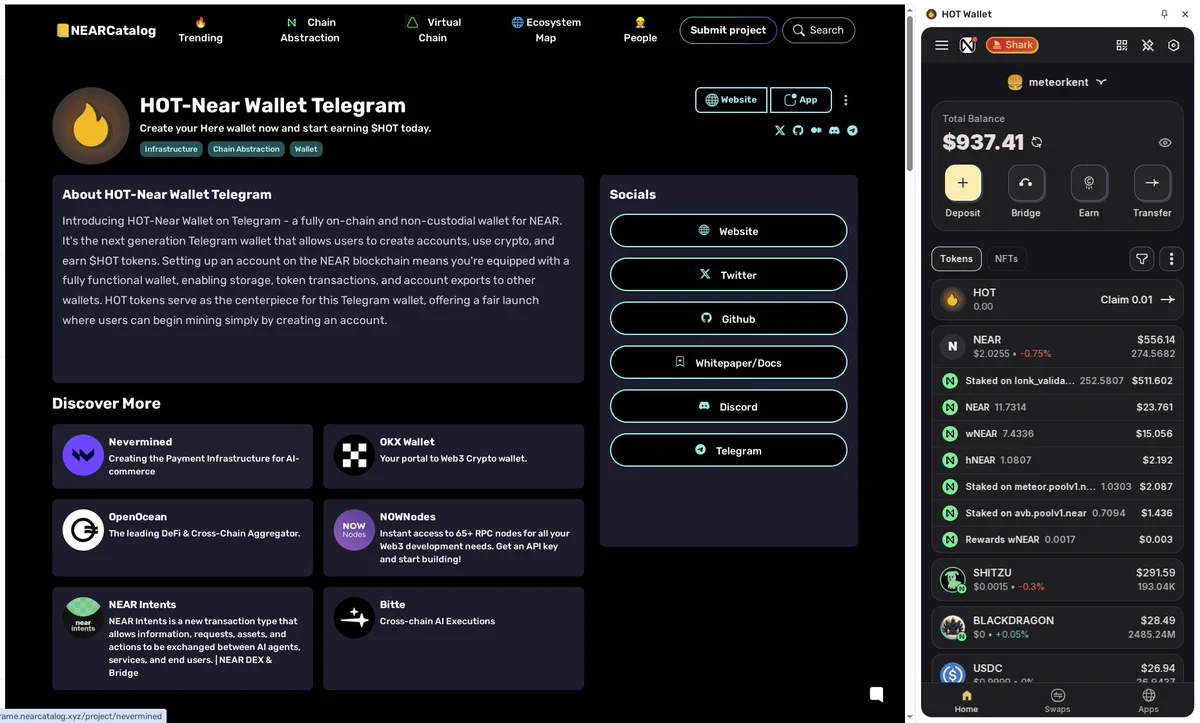Image resolution: width=1200 pixels, height=723 pixels.
Task: Open the NEAR token row
Action: [x=1058, y=346]
